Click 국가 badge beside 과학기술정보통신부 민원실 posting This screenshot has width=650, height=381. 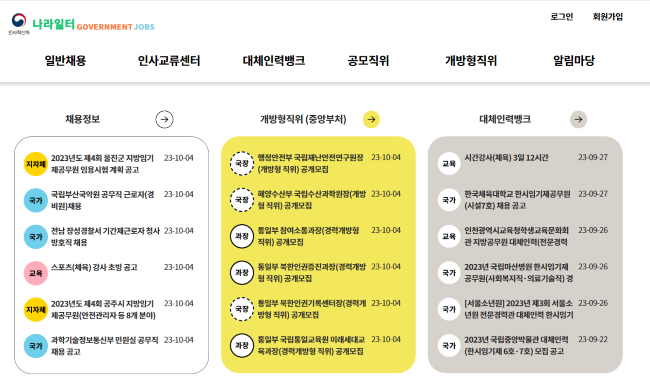pos(36,346)
